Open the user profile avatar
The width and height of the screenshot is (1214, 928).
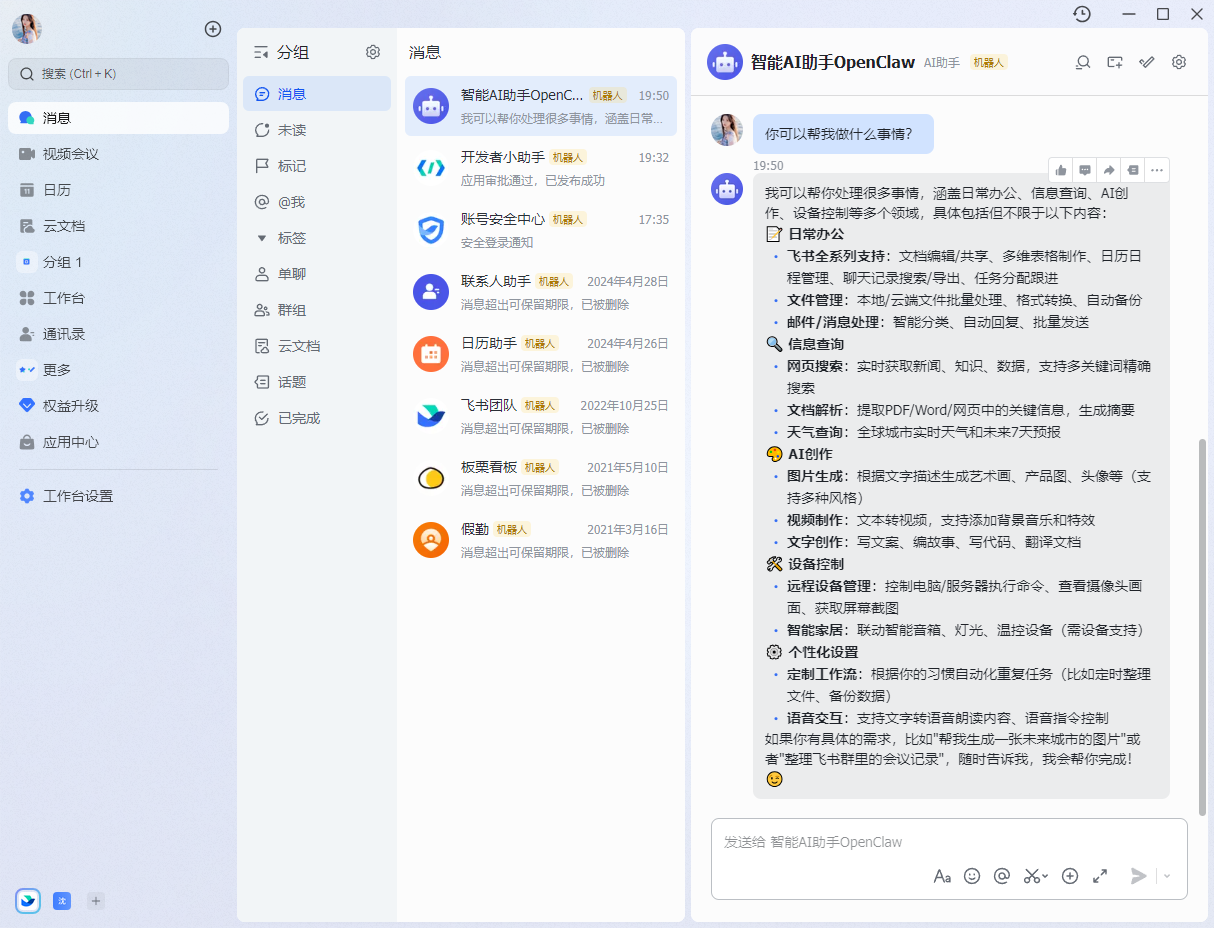click(x=27, y=29)
